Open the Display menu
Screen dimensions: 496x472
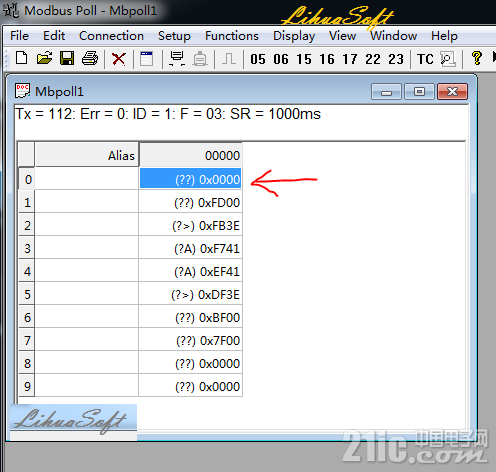294,36
